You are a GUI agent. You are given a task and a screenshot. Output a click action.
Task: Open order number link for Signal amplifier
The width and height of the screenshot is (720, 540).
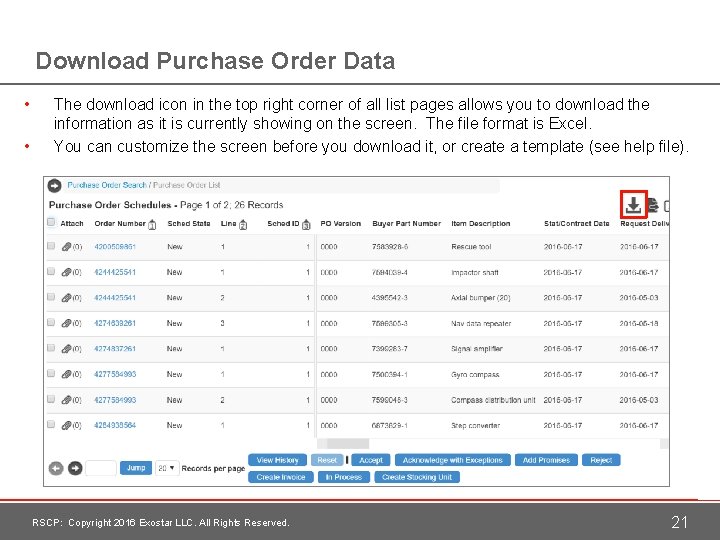click(x=115, y=349)
